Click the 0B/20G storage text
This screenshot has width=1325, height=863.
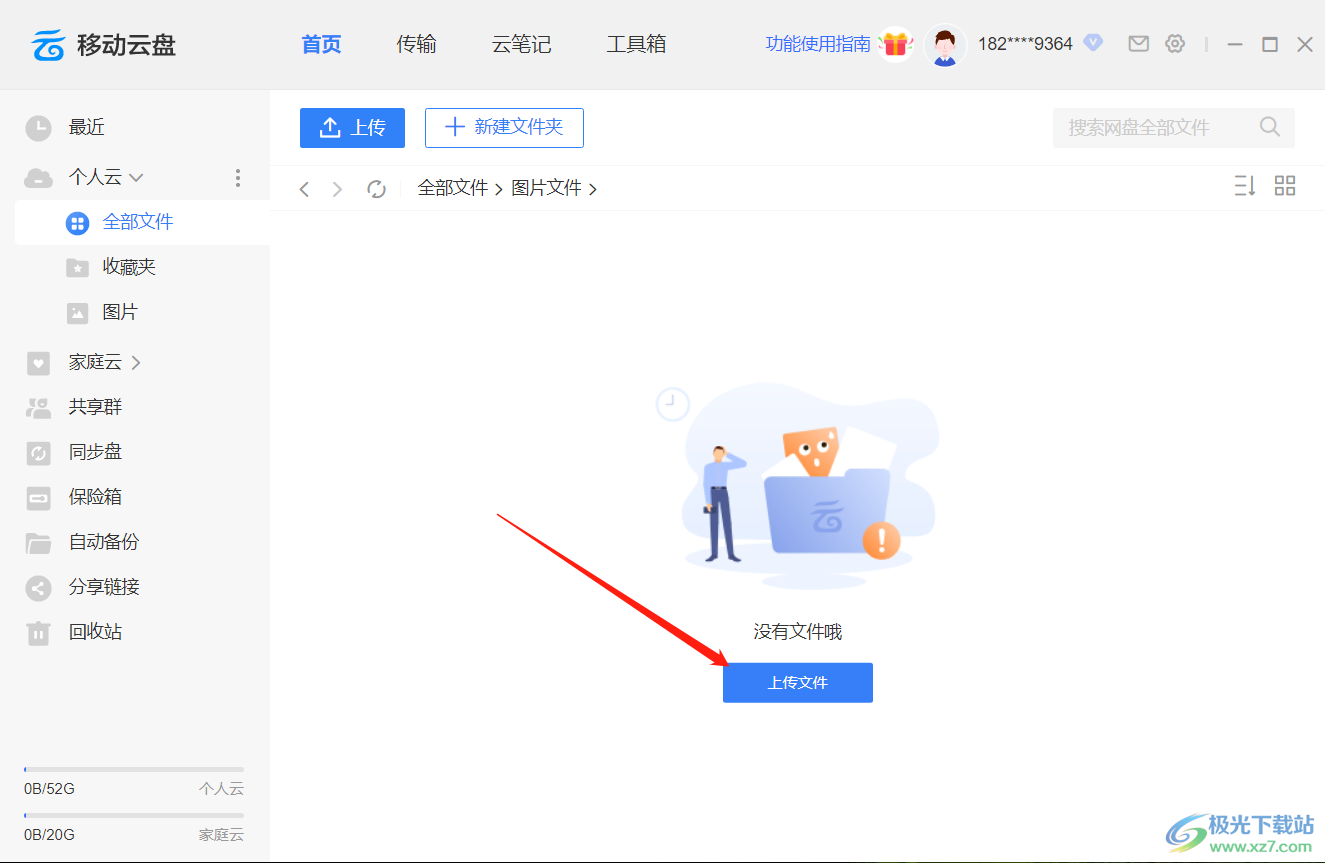click(50, 835)
